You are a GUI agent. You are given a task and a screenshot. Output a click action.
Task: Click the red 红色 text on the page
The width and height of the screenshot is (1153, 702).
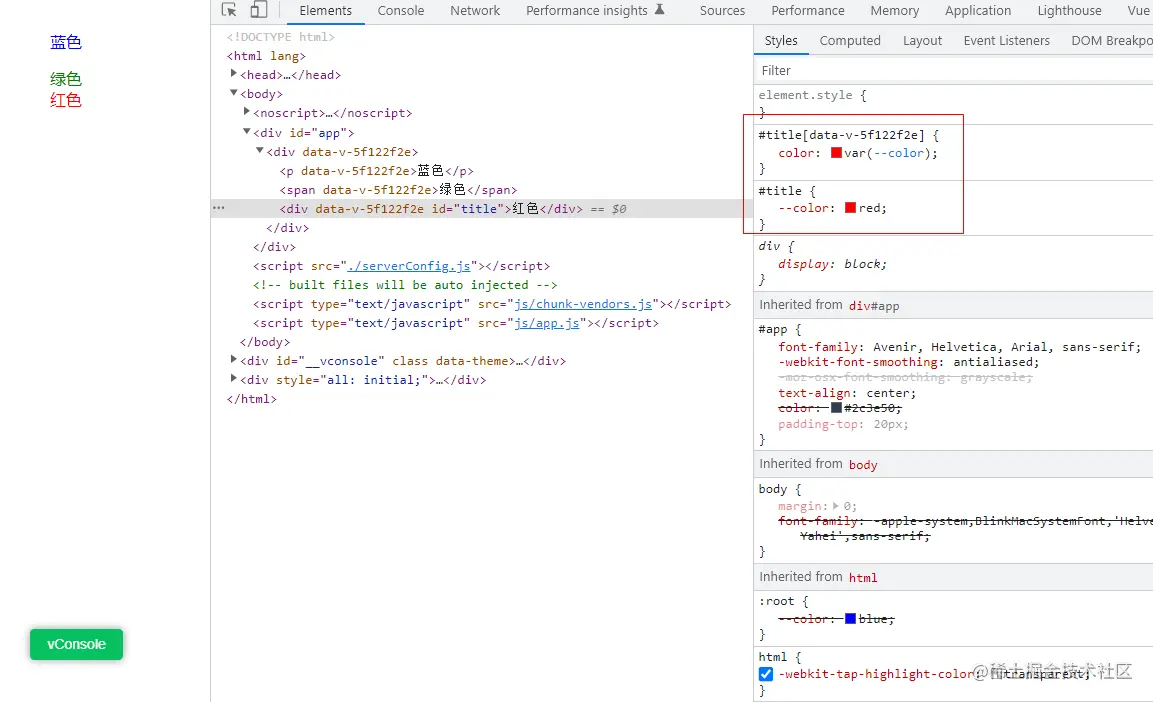point(65,100)
